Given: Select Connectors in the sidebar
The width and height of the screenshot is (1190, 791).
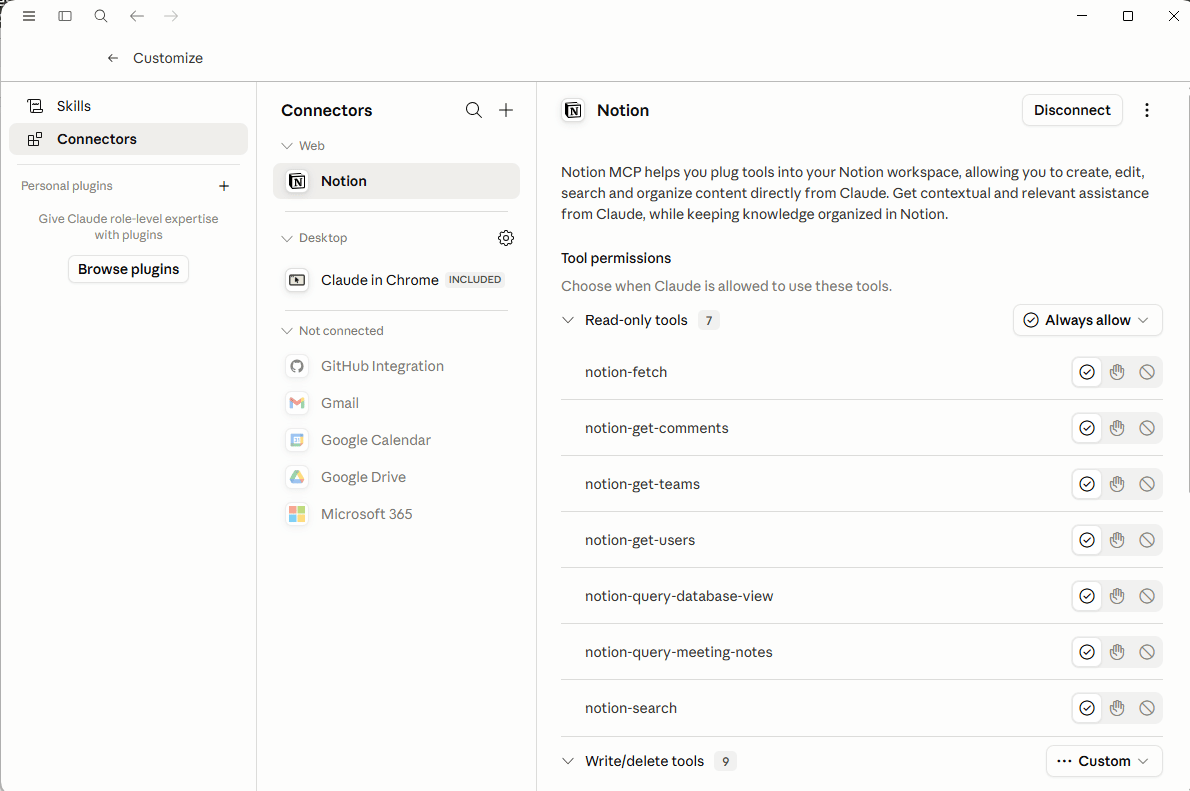Looking at the screenshot, I should [128, 139].
